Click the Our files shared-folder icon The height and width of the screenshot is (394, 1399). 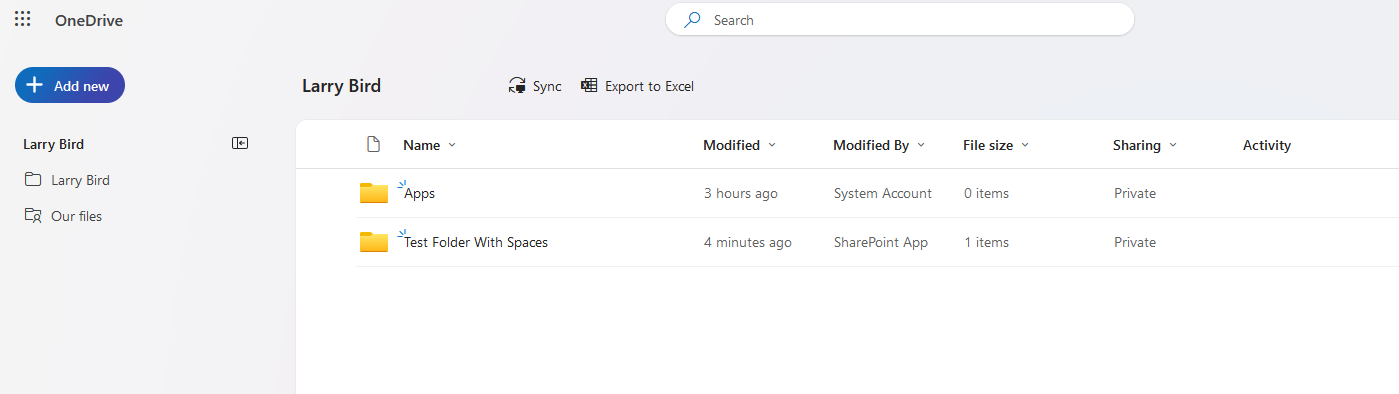point(33,216)
